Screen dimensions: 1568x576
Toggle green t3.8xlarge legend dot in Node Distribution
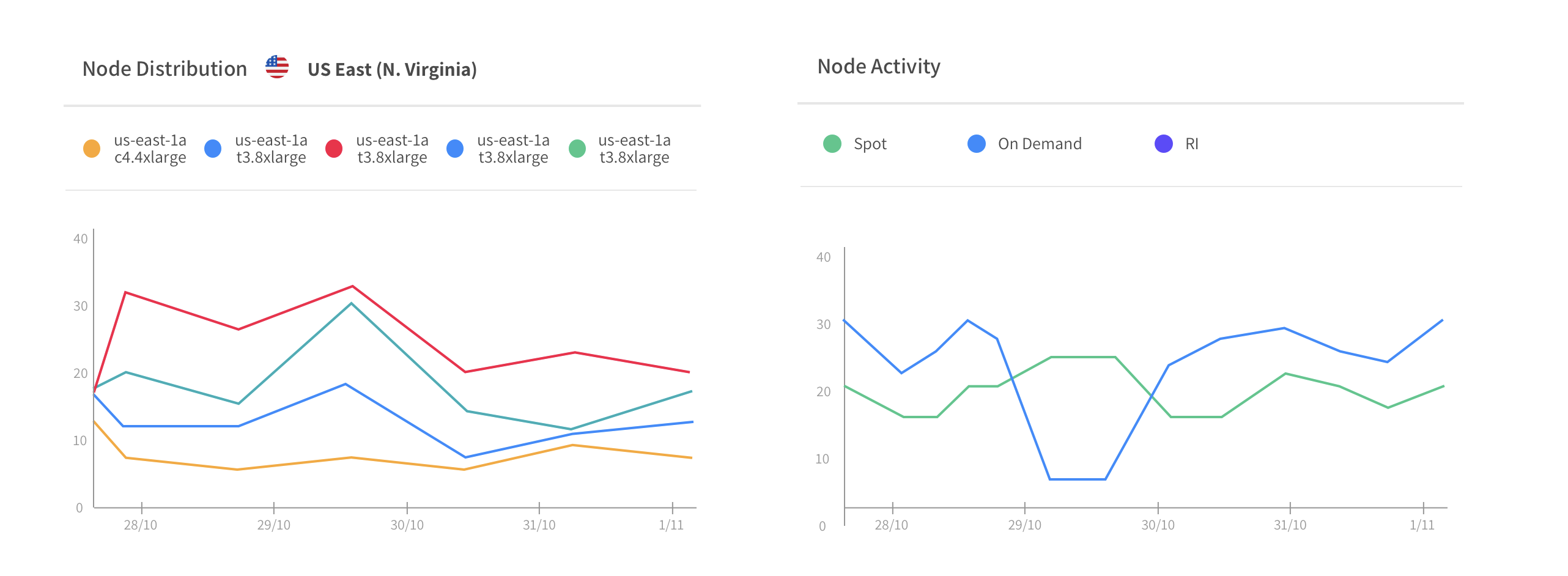coord(577,149)
